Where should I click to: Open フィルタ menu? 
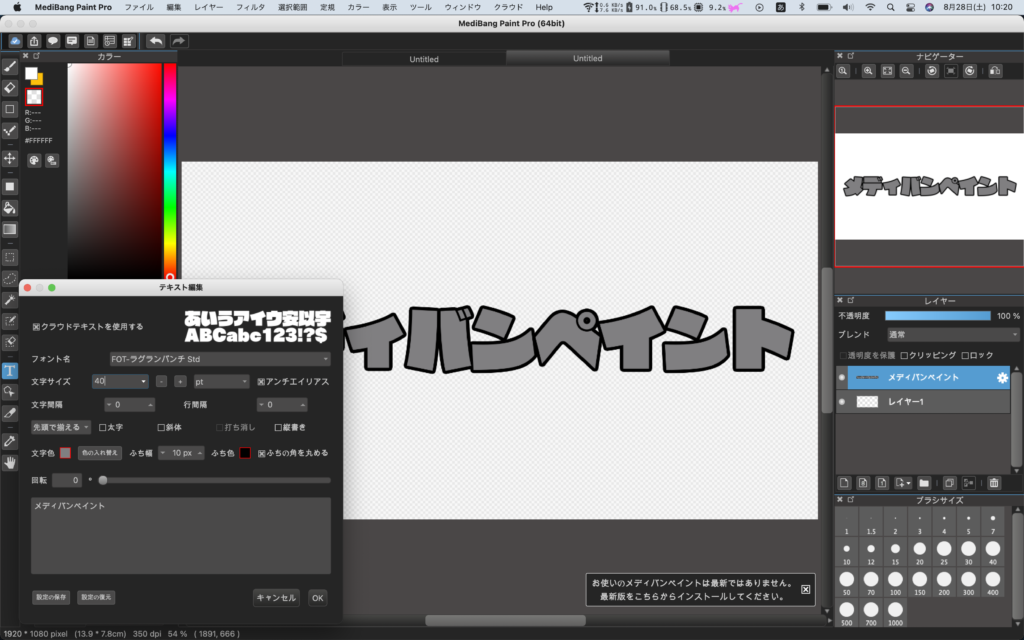(x=250, y=7)
